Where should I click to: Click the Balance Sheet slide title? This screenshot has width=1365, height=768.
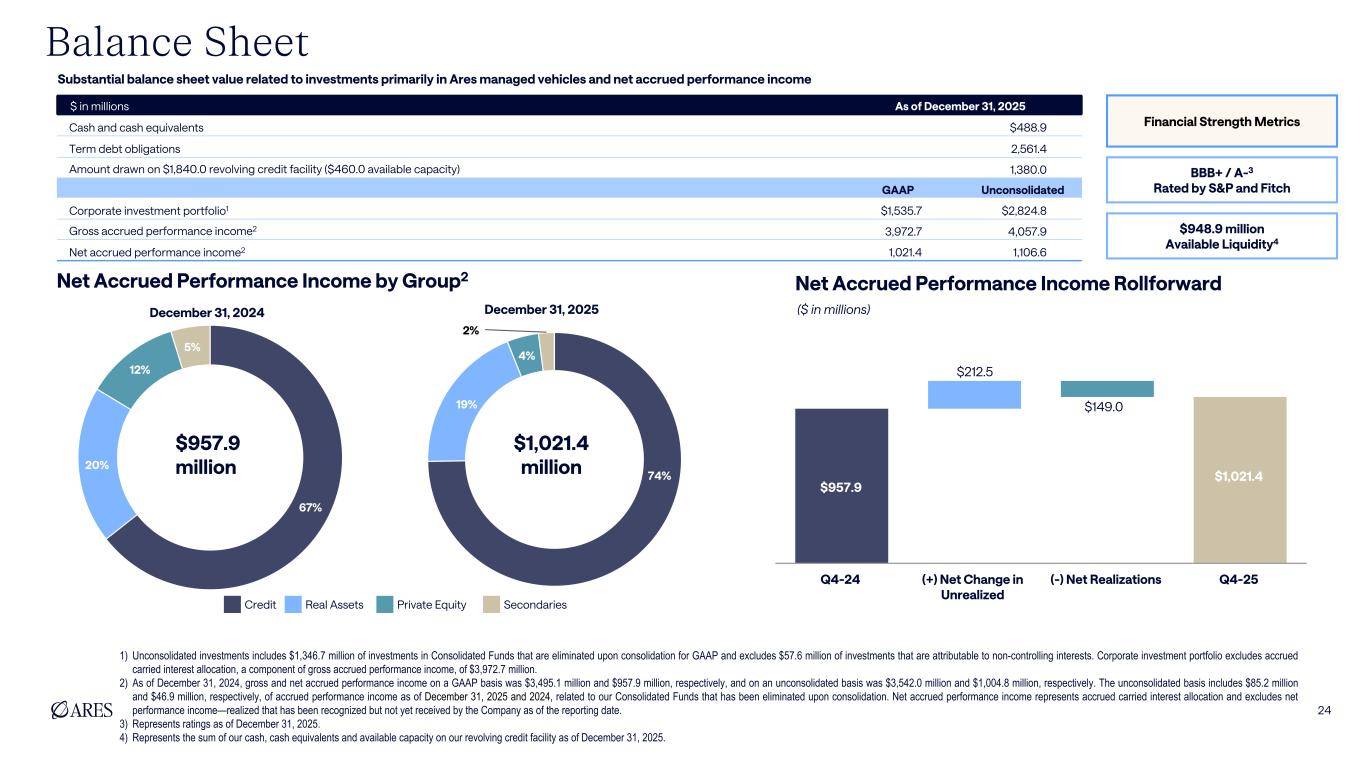point(178,42)
